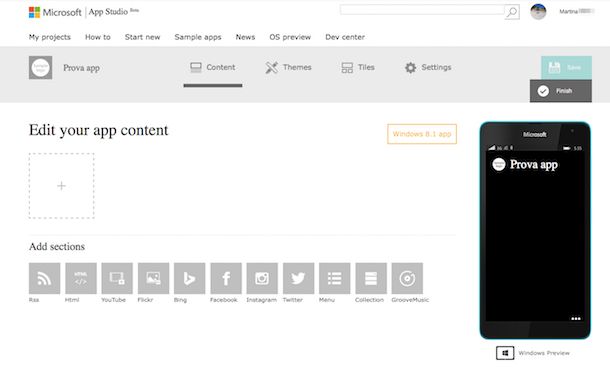The height and width of the screenshot is (378, 610).
Task: Open the user profile avatar
Action: [x=538, y=11]
